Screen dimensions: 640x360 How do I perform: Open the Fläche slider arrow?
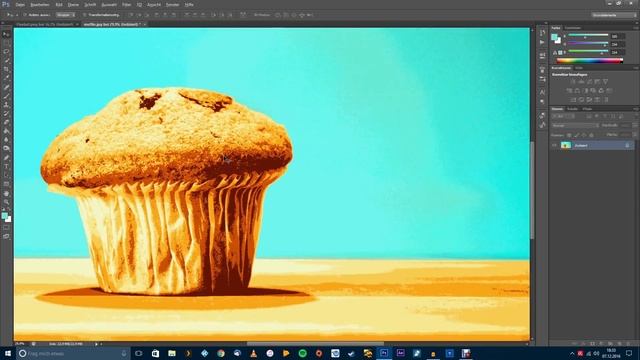635,135
